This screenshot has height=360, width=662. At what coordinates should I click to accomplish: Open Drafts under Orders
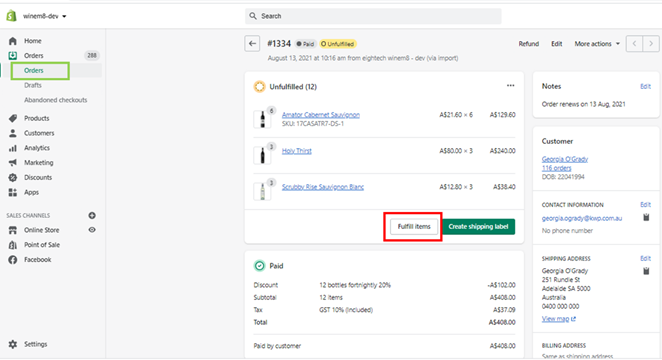click(x=33, y=85)
